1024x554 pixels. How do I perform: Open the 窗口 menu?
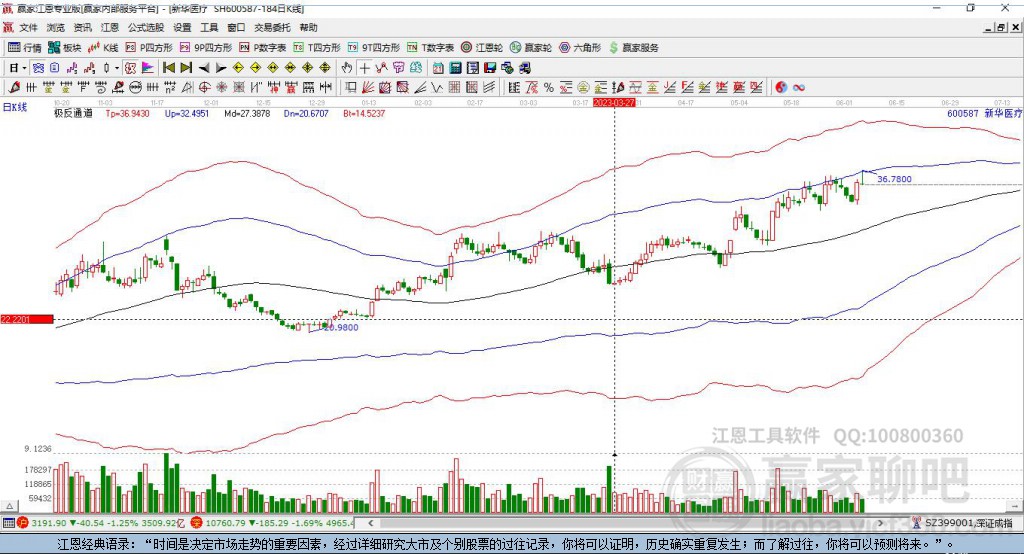click(236, 27)
